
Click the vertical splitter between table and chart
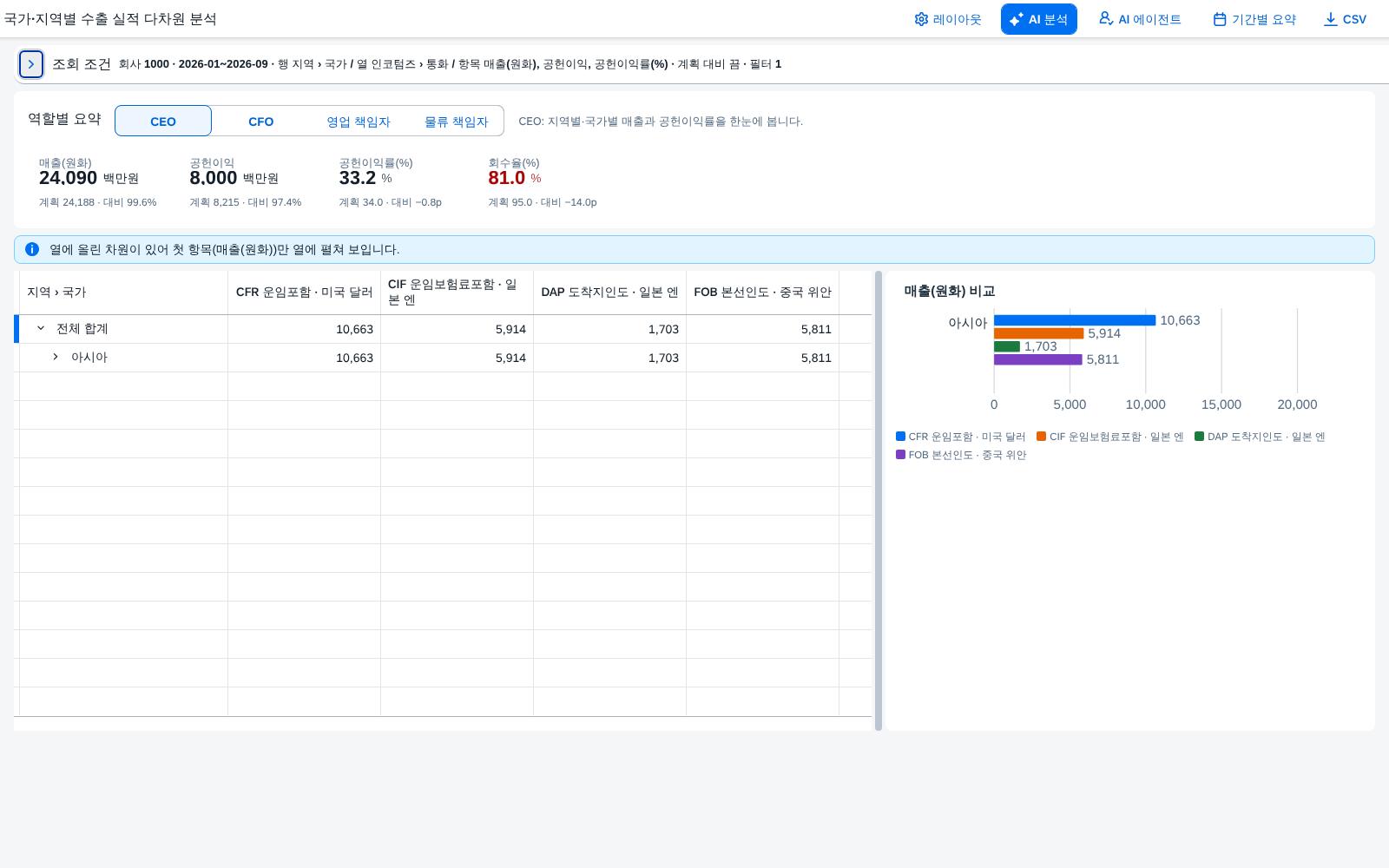click(879, 501)
